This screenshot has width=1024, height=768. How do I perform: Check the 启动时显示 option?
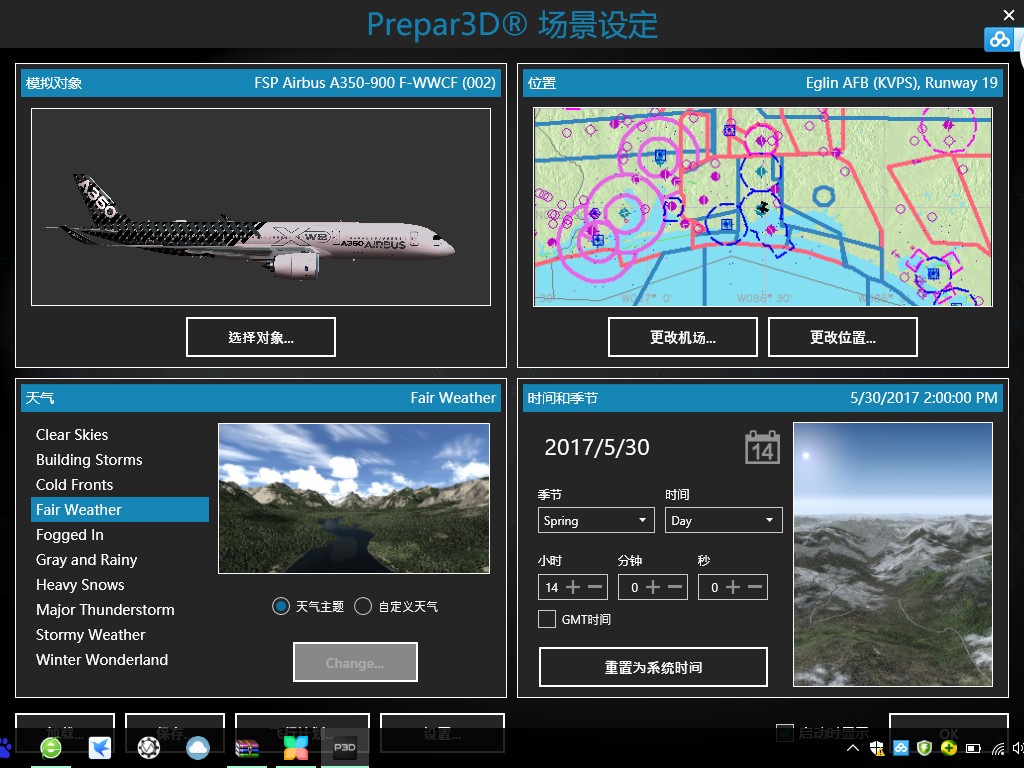pyautogui.click(x=786, y=733)
